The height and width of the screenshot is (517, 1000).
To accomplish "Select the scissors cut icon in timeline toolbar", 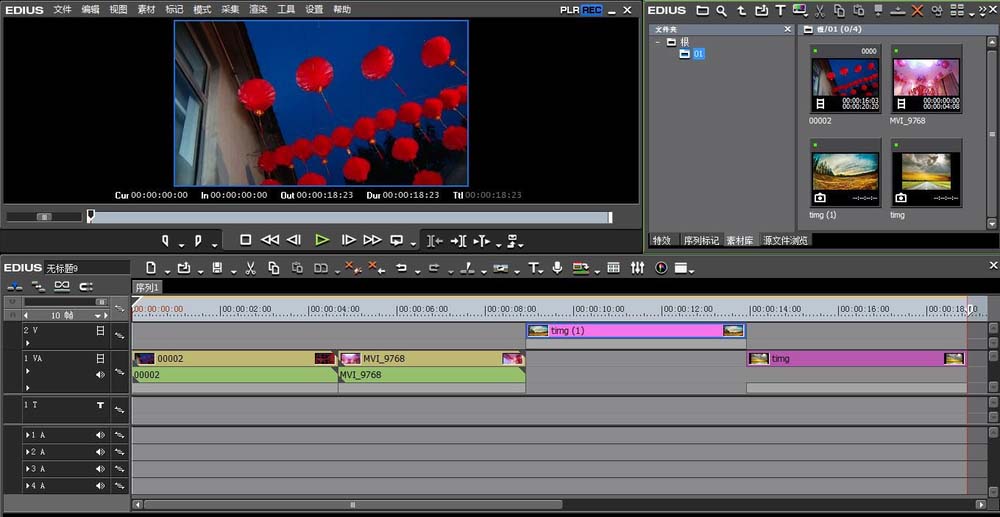I will (251, 268).
